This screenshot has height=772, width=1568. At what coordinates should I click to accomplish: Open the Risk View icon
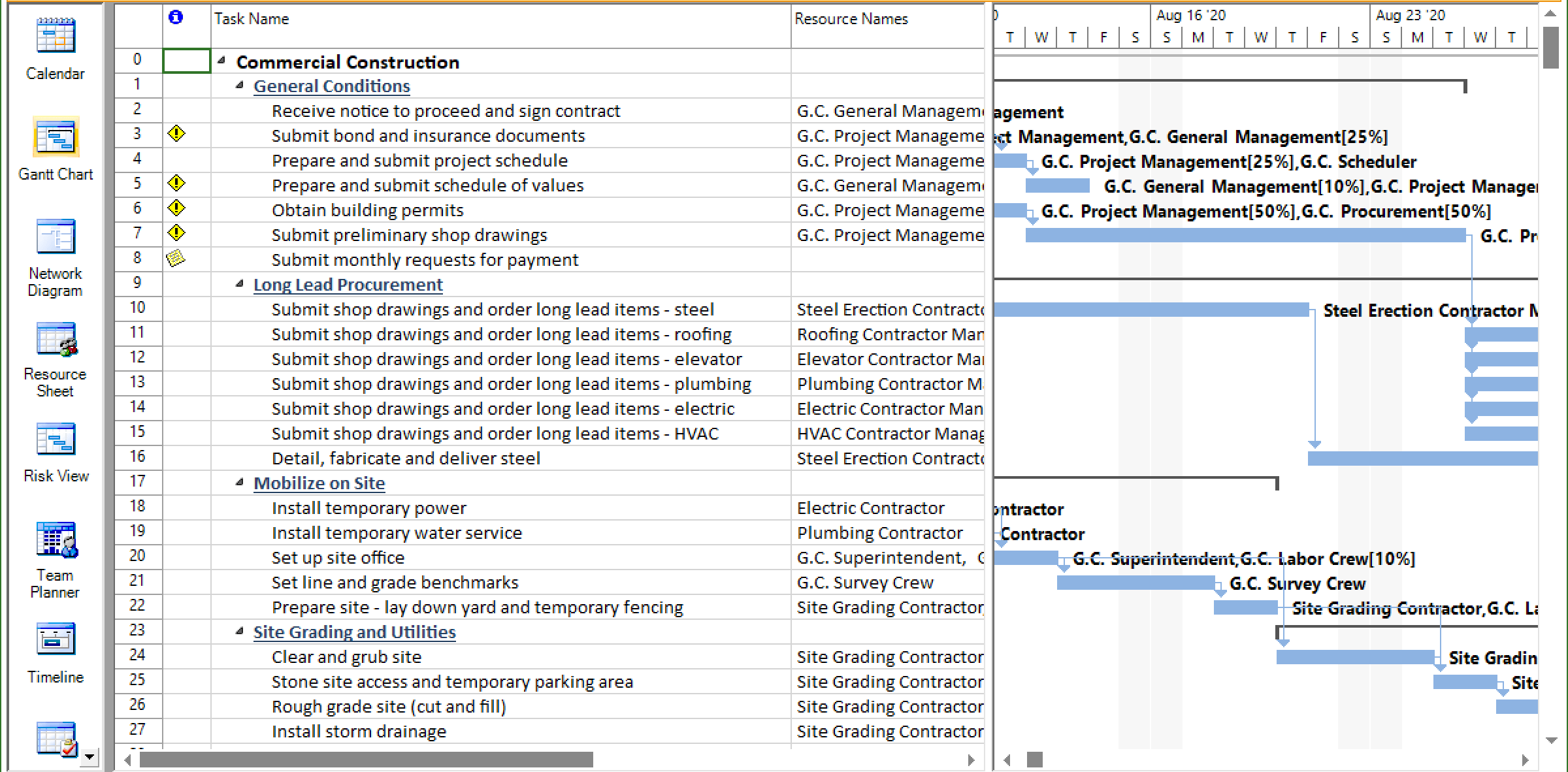[56, 439]
